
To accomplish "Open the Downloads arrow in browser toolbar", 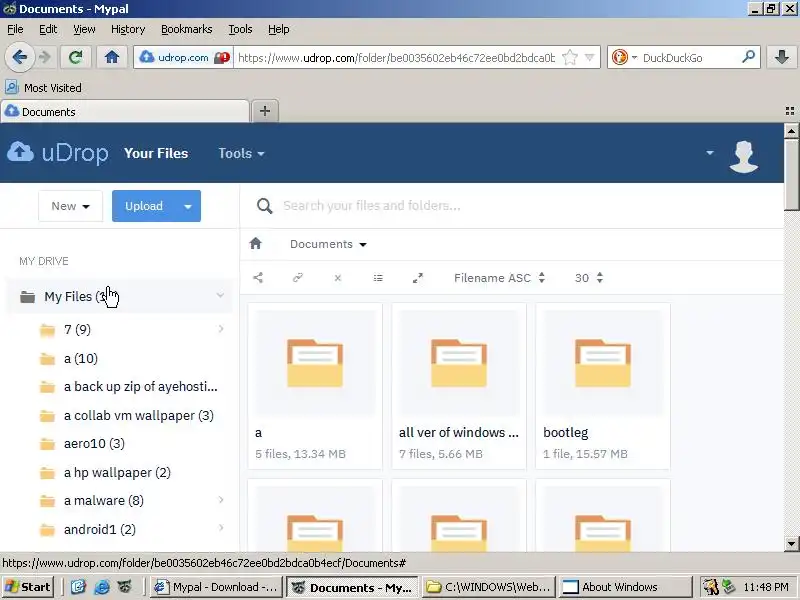I will tap(781, 57).
